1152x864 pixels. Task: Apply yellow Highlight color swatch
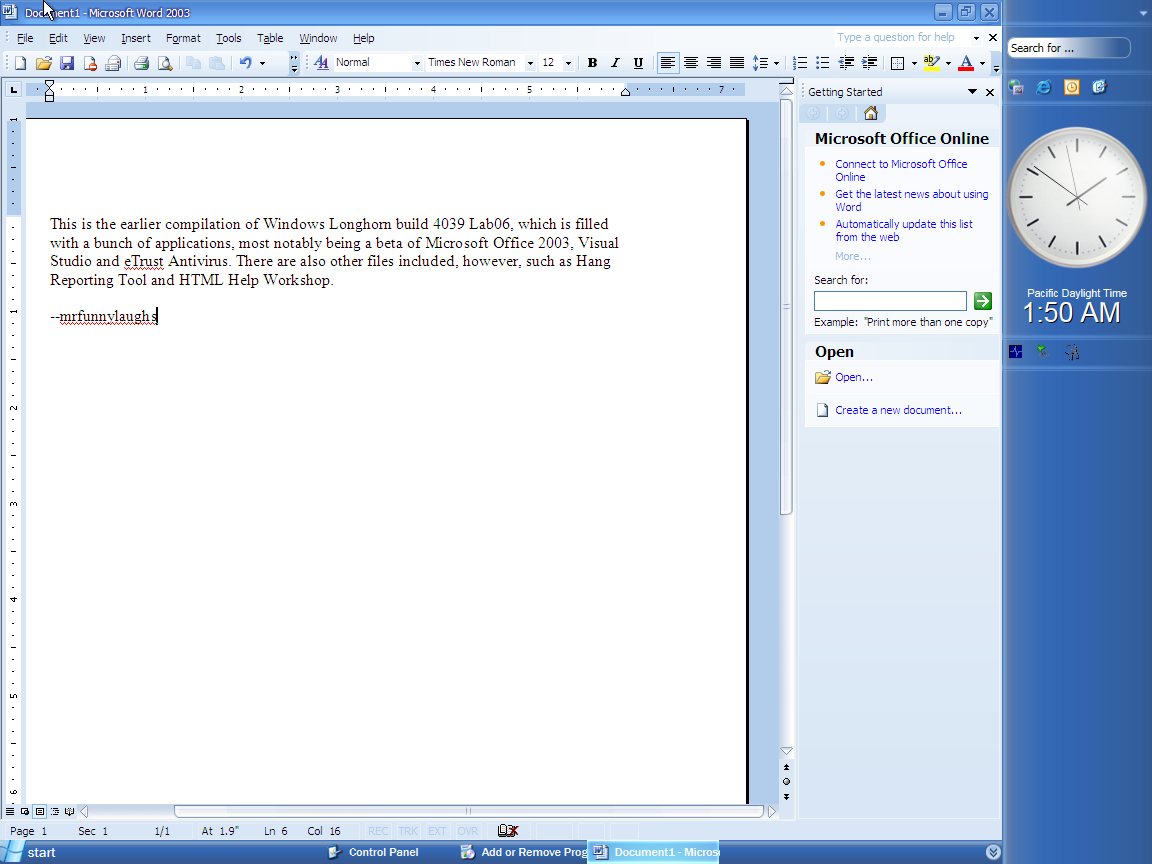point(932,63)
